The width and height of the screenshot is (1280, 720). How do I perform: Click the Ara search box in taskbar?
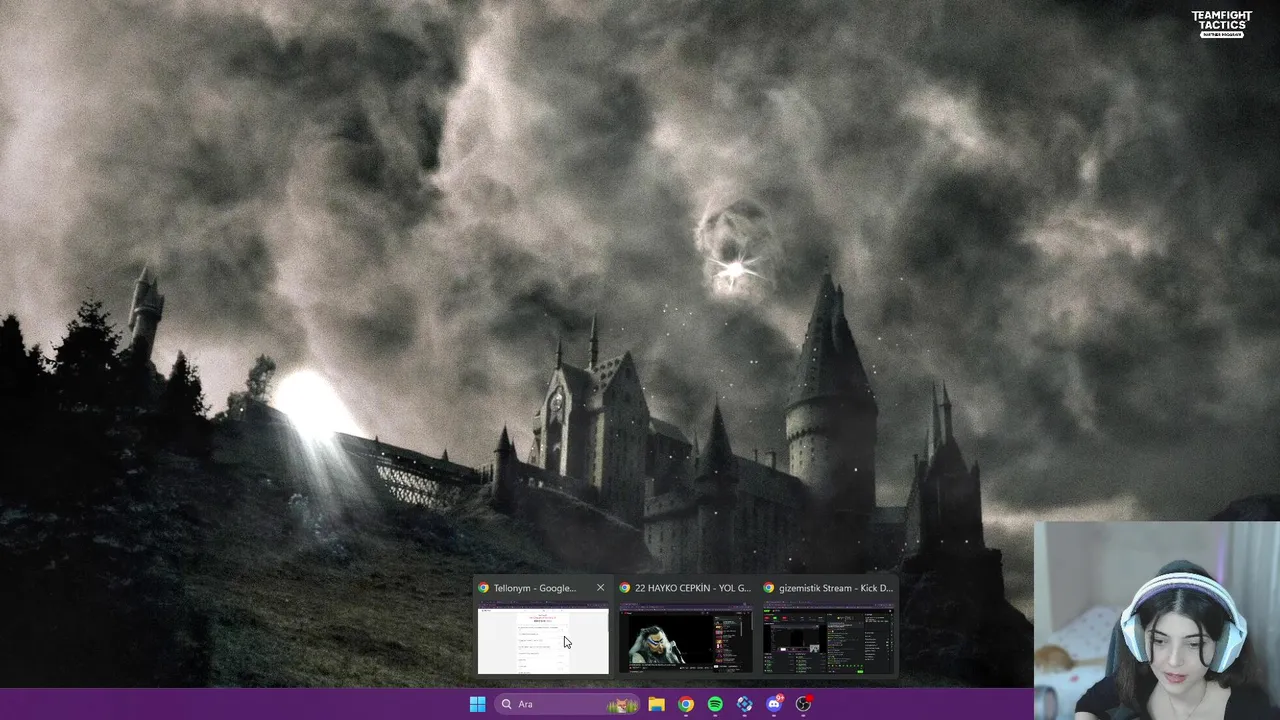[566, 704]
